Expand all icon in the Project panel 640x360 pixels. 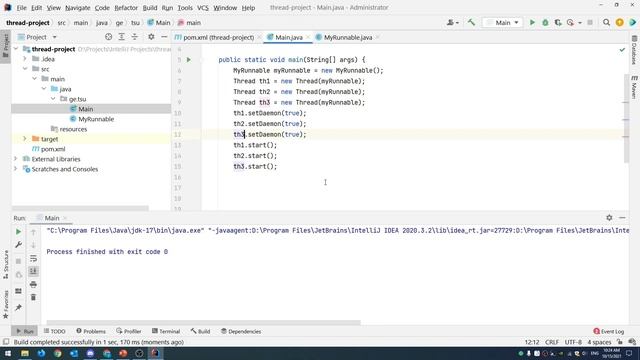click(122, 37)
